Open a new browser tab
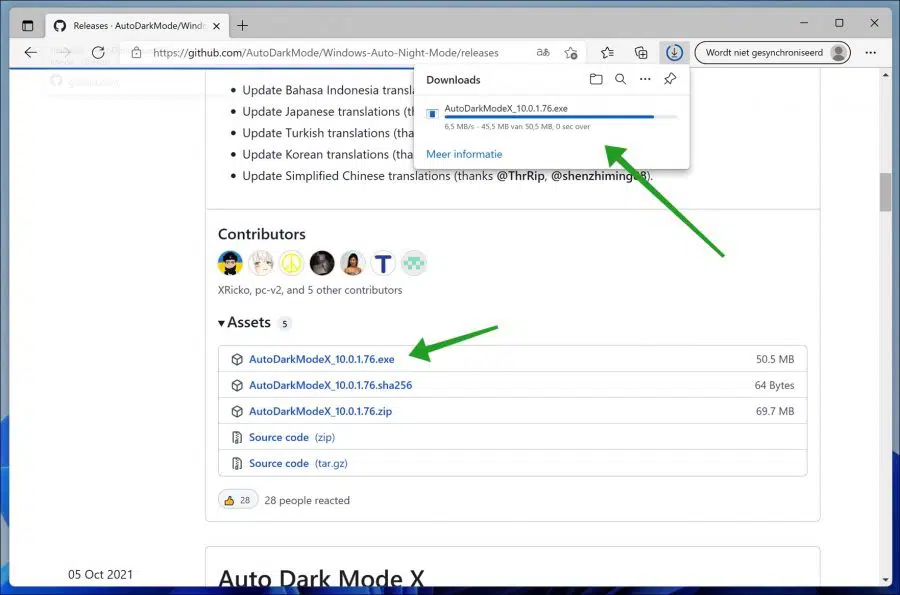 pos(243,26)
